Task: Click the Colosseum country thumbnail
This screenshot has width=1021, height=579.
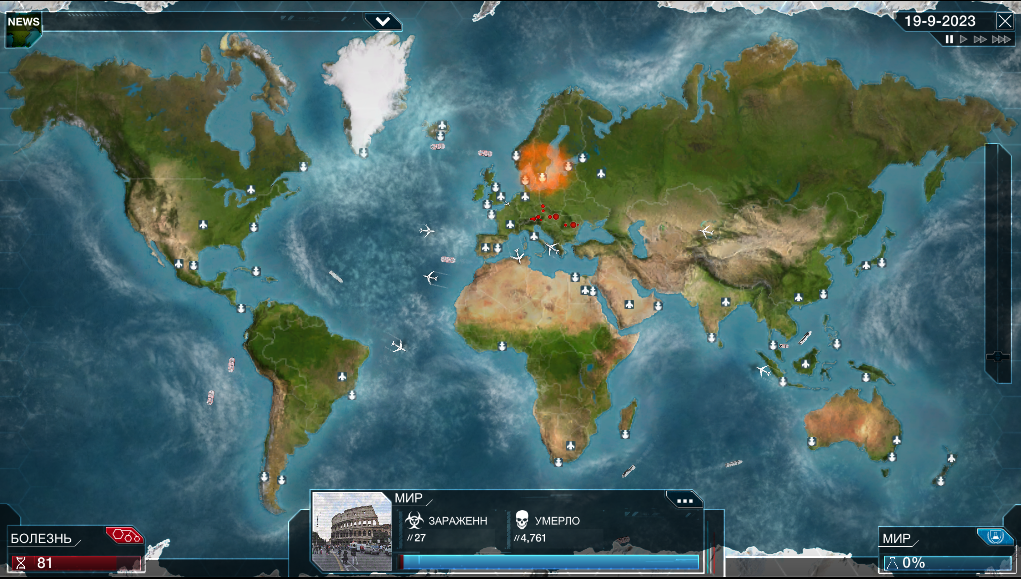Action: pyautogui.click(x=352, y=531)
